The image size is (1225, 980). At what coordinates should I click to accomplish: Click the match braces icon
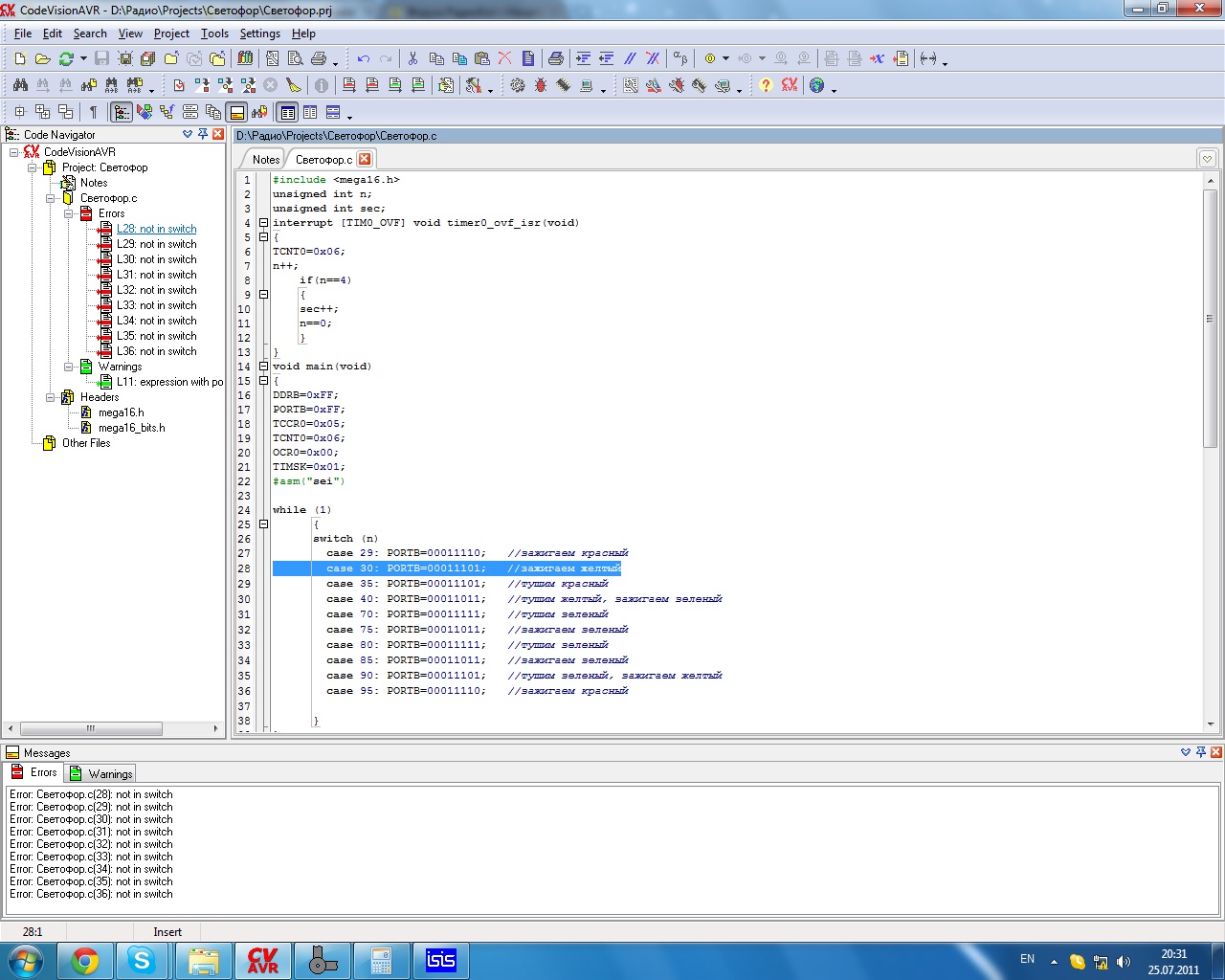click(928, 59)
